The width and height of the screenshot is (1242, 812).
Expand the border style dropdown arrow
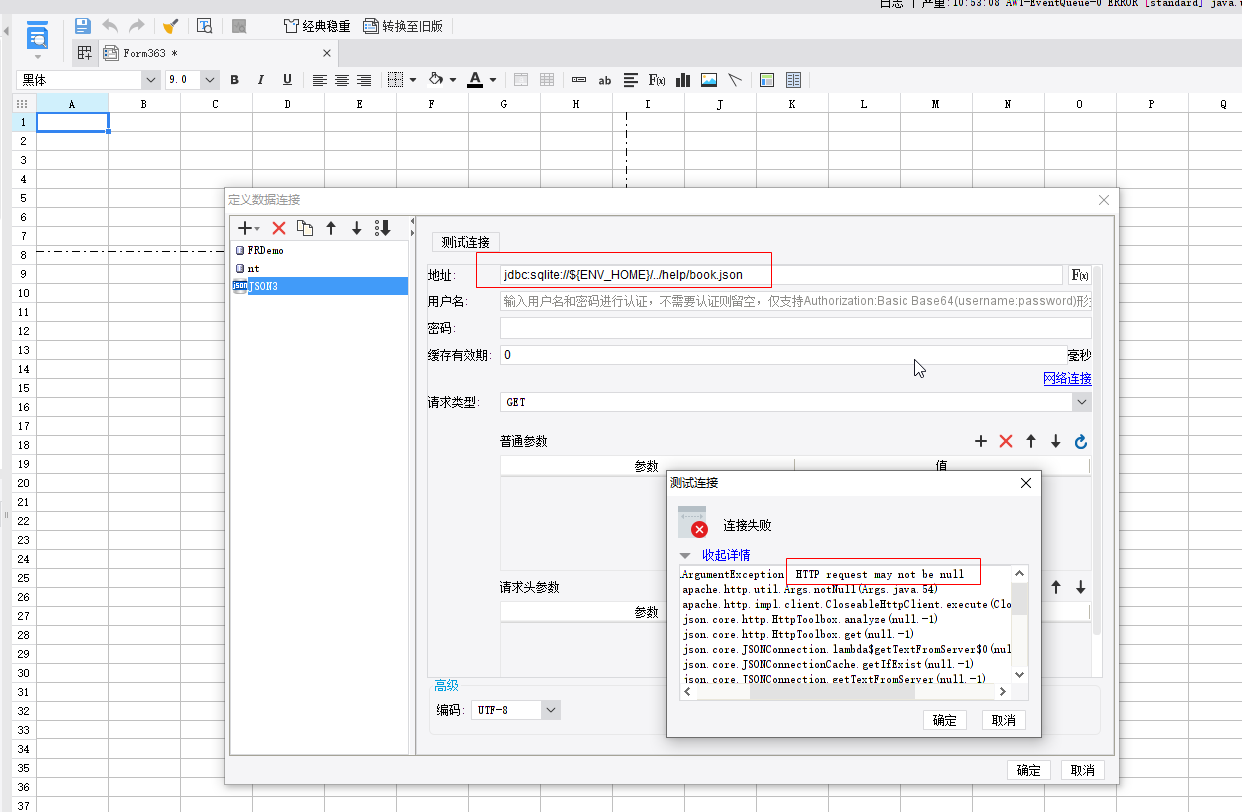pyautogui.click(x=413, y=80)
